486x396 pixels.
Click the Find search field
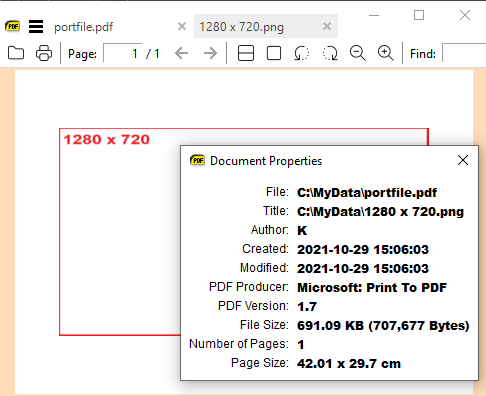464,53
